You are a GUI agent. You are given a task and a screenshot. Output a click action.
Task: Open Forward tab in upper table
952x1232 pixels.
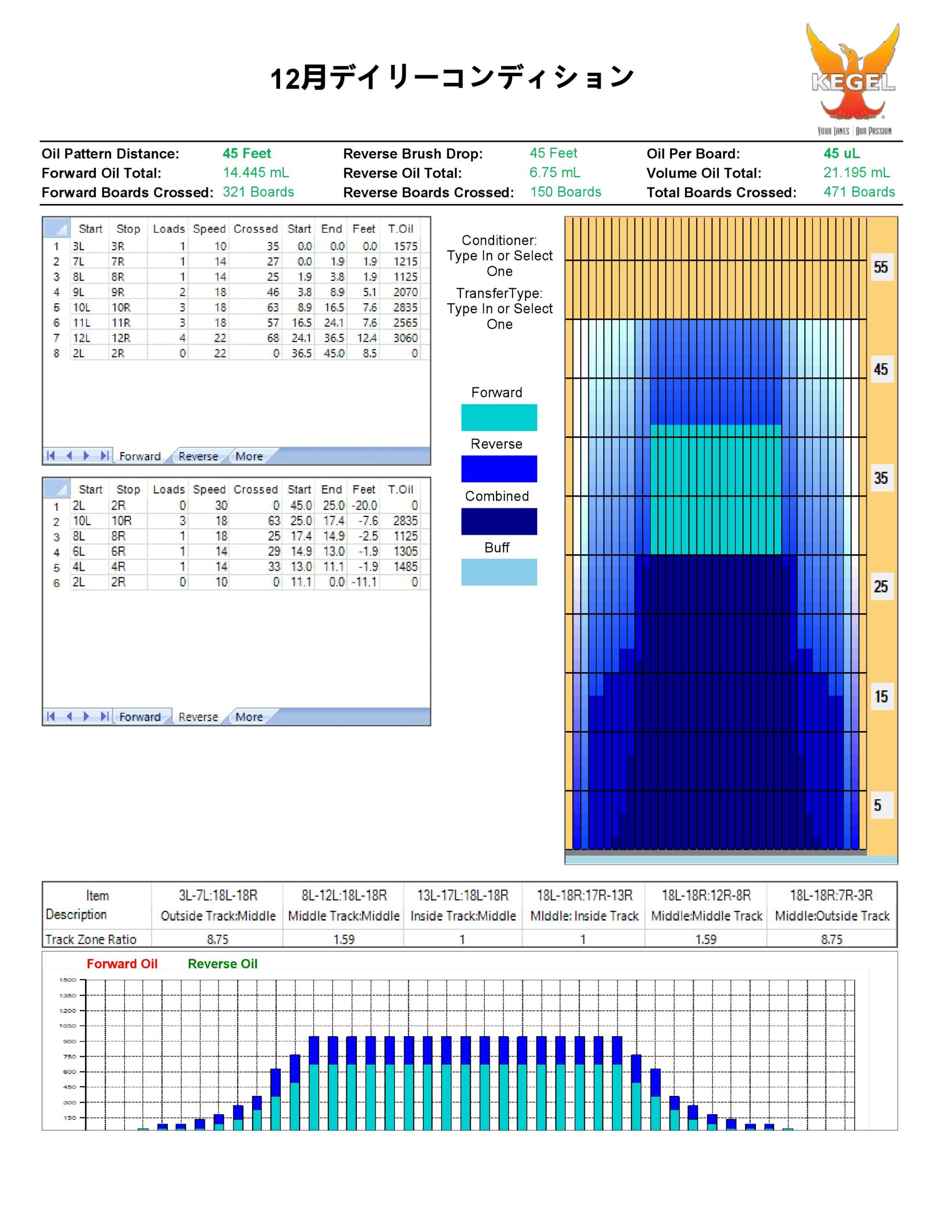pos(140,456)
